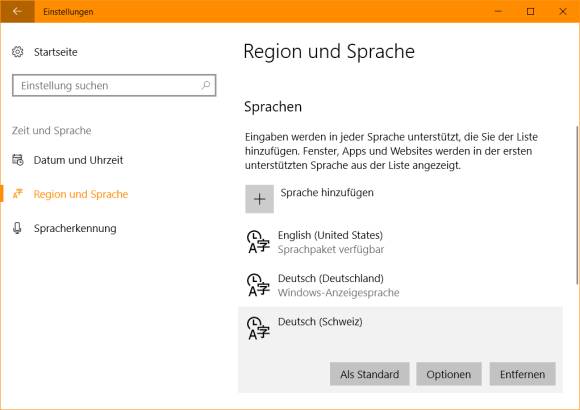Click the plus icon to add language
Viewport: 580px width, 410px height.
tap(259, 199)
